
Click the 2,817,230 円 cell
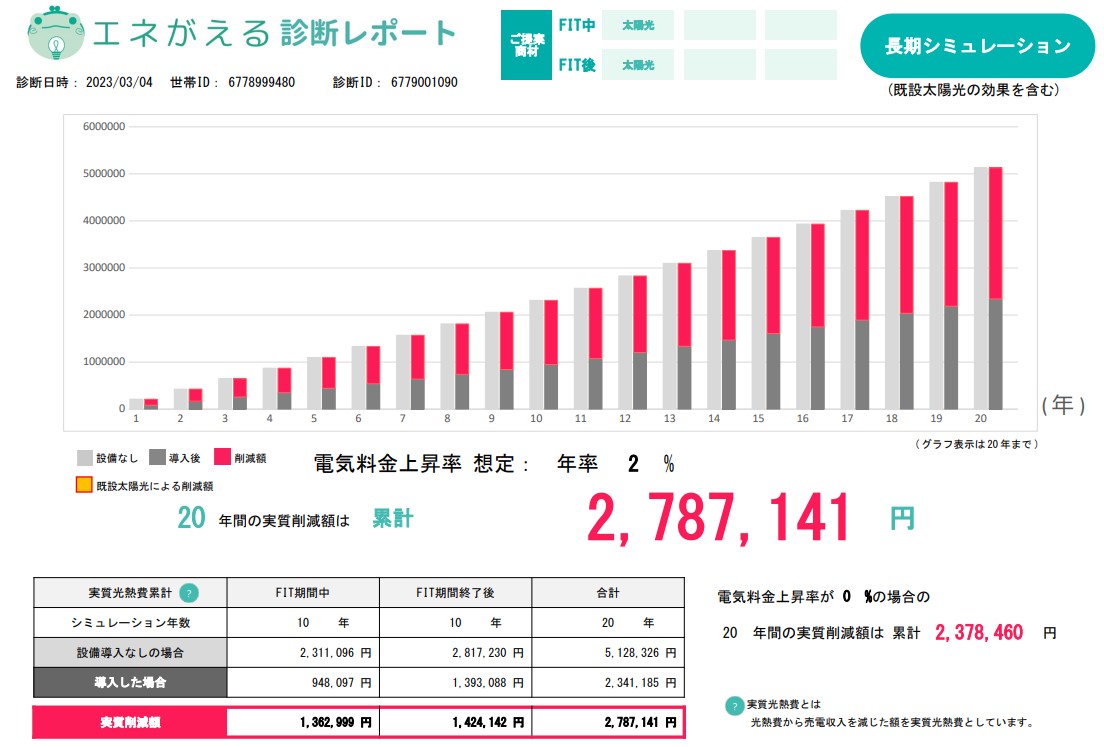[456, 653]
